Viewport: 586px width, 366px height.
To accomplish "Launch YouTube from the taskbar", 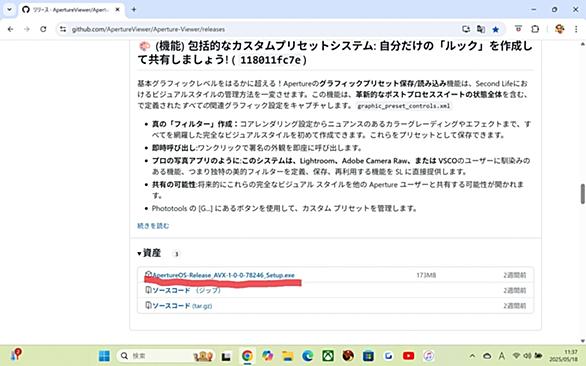I will [408, 356].
